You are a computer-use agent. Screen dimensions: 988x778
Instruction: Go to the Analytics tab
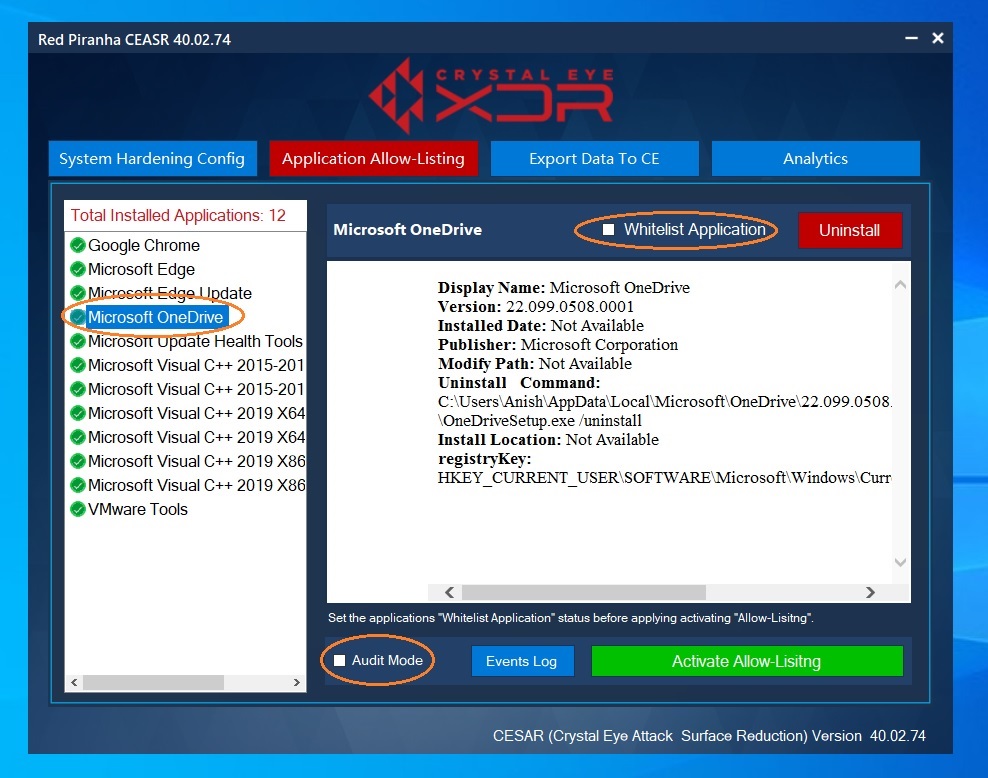point(815,158)
